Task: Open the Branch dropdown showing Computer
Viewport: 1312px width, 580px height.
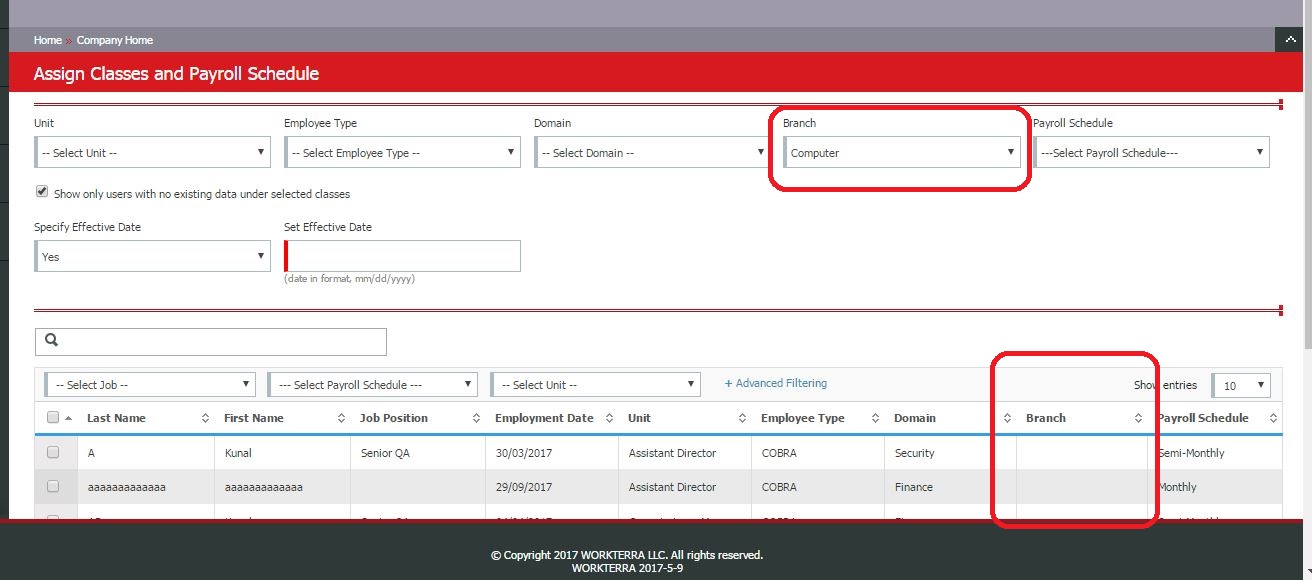Action: tap(901, 153)
